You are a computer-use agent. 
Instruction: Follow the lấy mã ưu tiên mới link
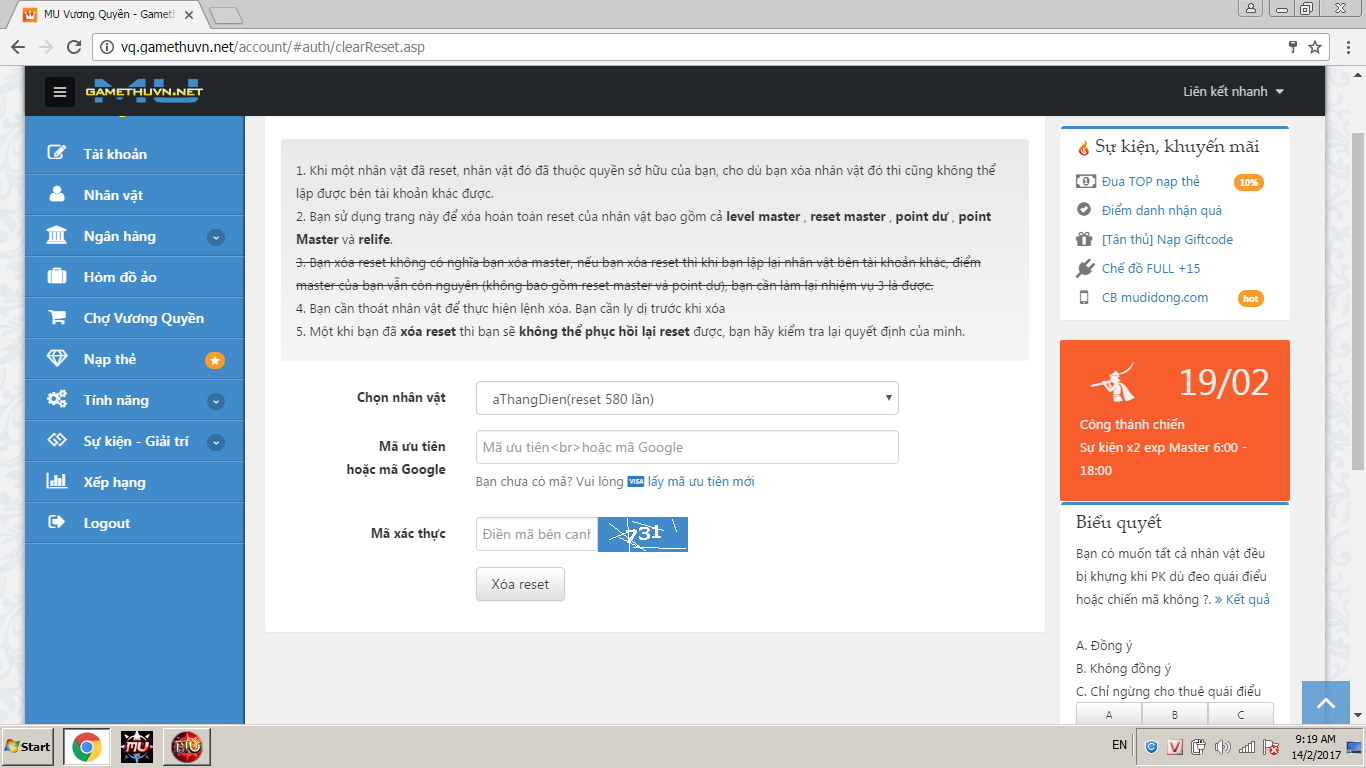coord(700,482)
